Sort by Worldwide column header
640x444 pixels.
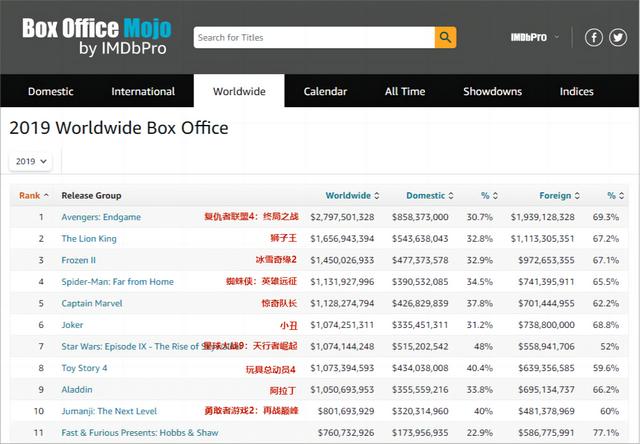[x=352, y=195]
